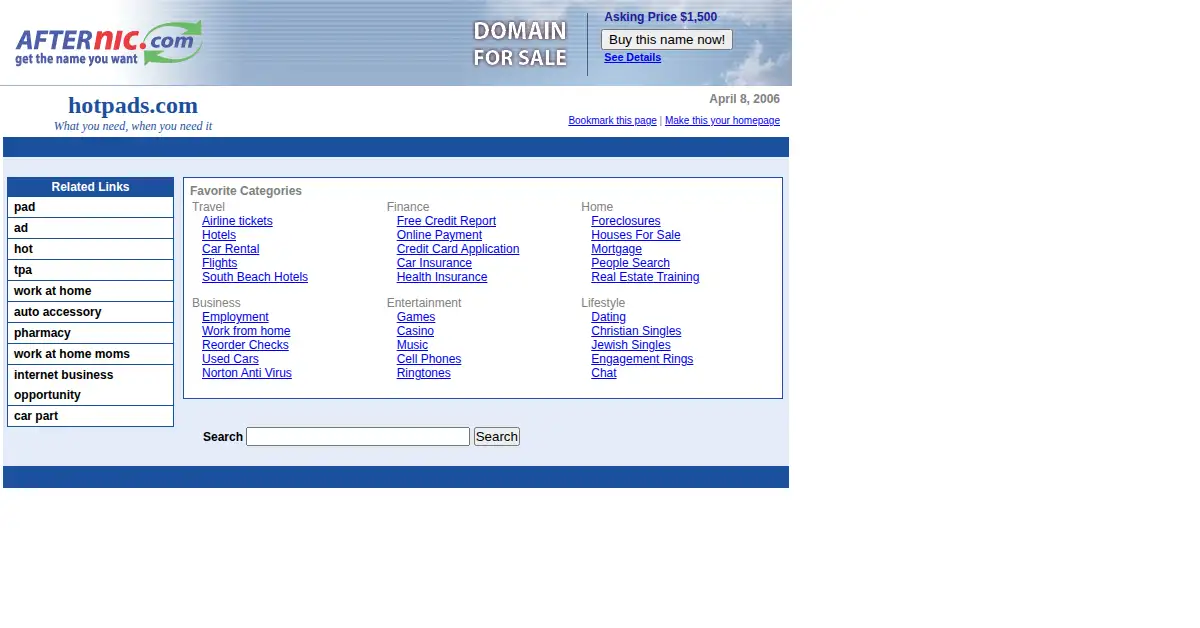Click the hotpads.com site title
1200x628 pixels.
133,105
